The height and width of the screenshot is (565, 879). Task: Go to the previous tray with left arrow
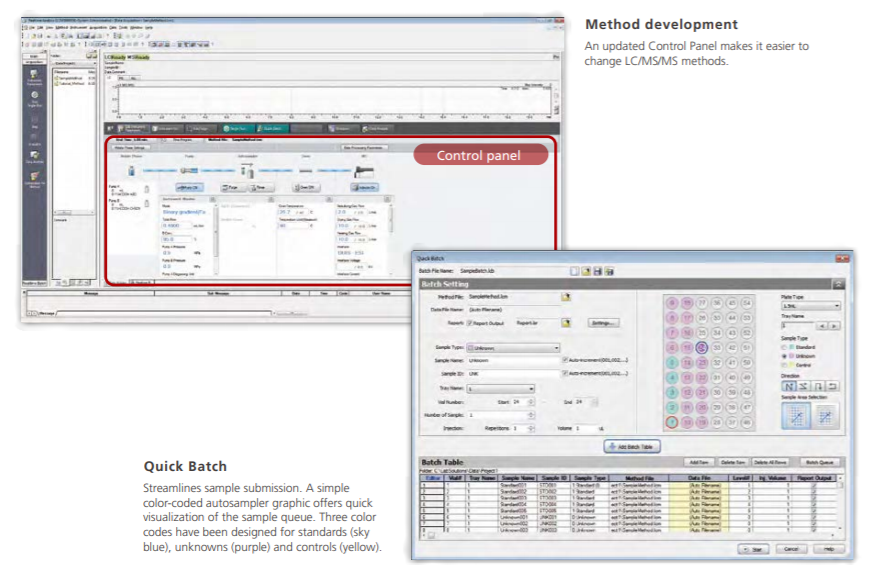pos(822,326)
